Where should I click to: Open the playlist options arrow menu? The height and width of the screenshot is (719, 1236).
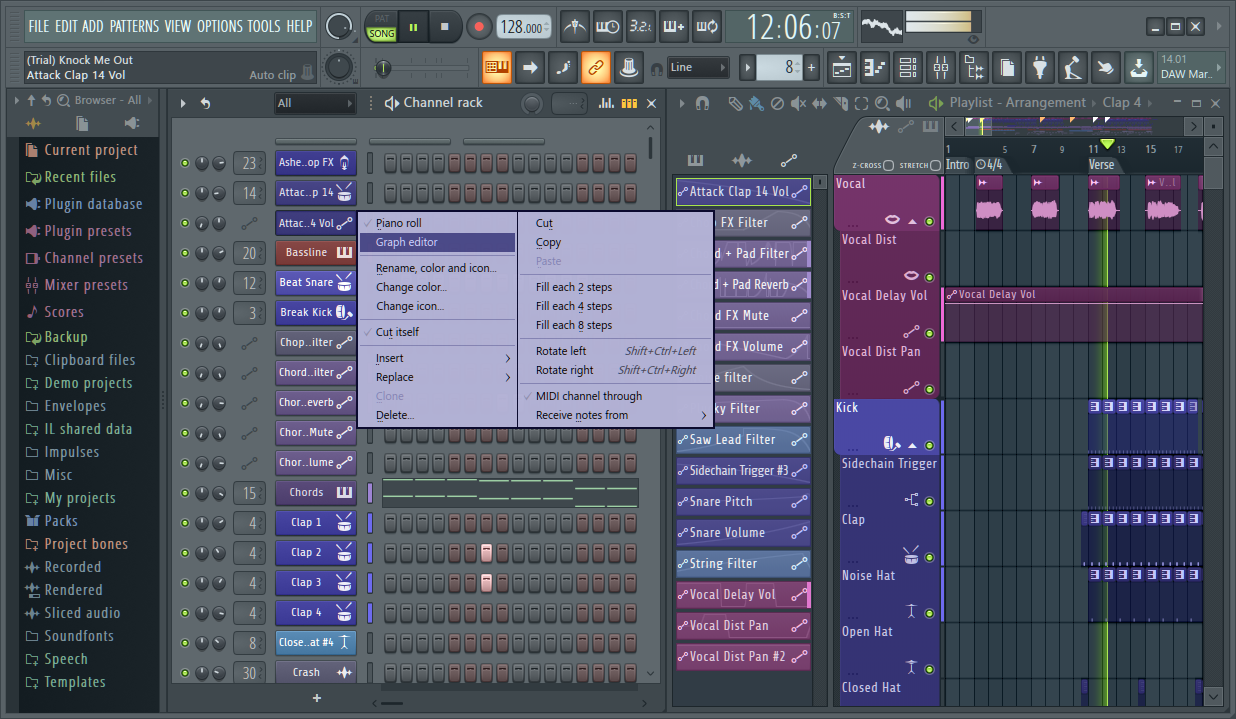(682, 103)
